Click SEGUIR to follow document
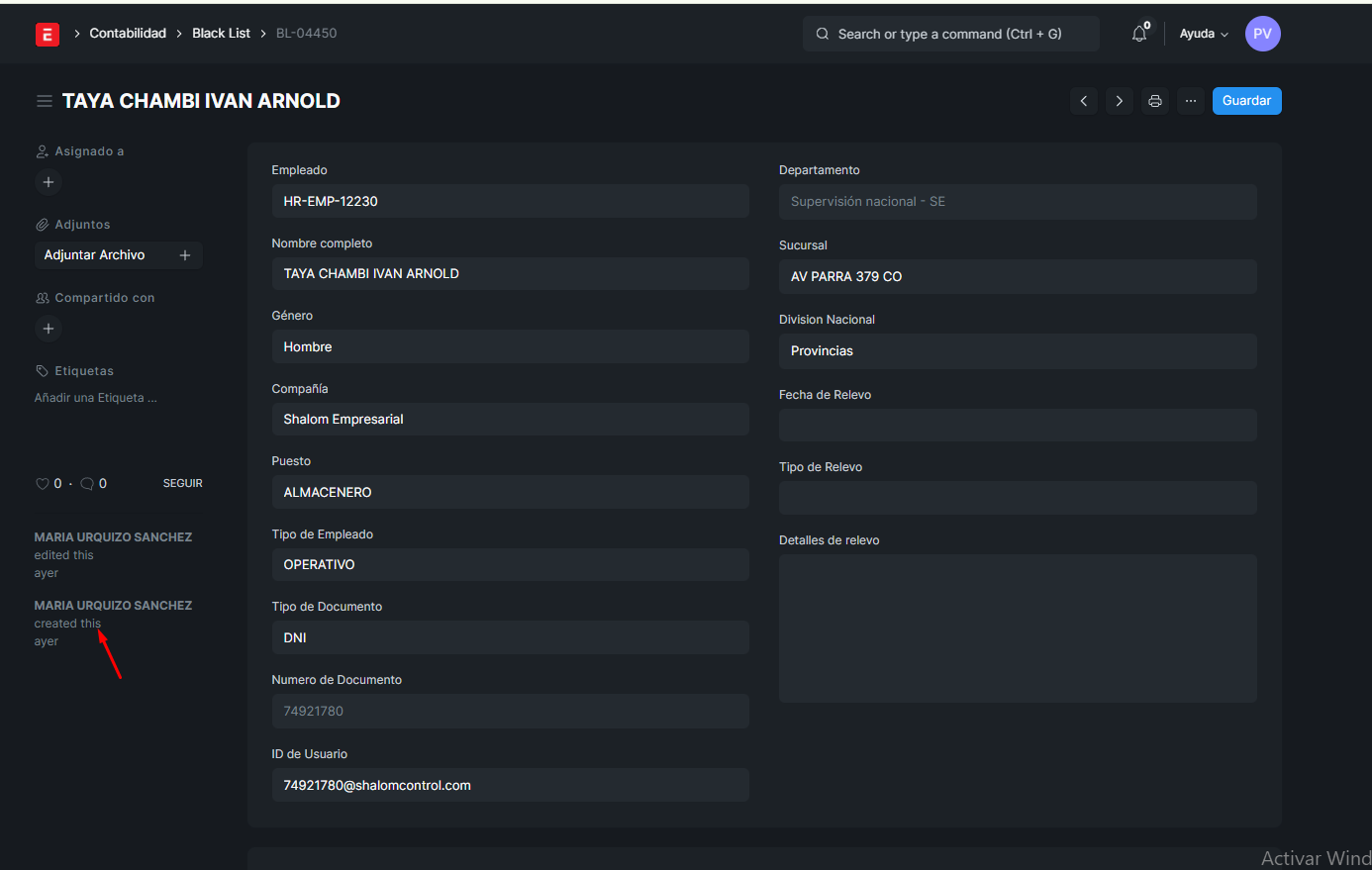Viewport: 1372px width, 870px height. point(182,484)
